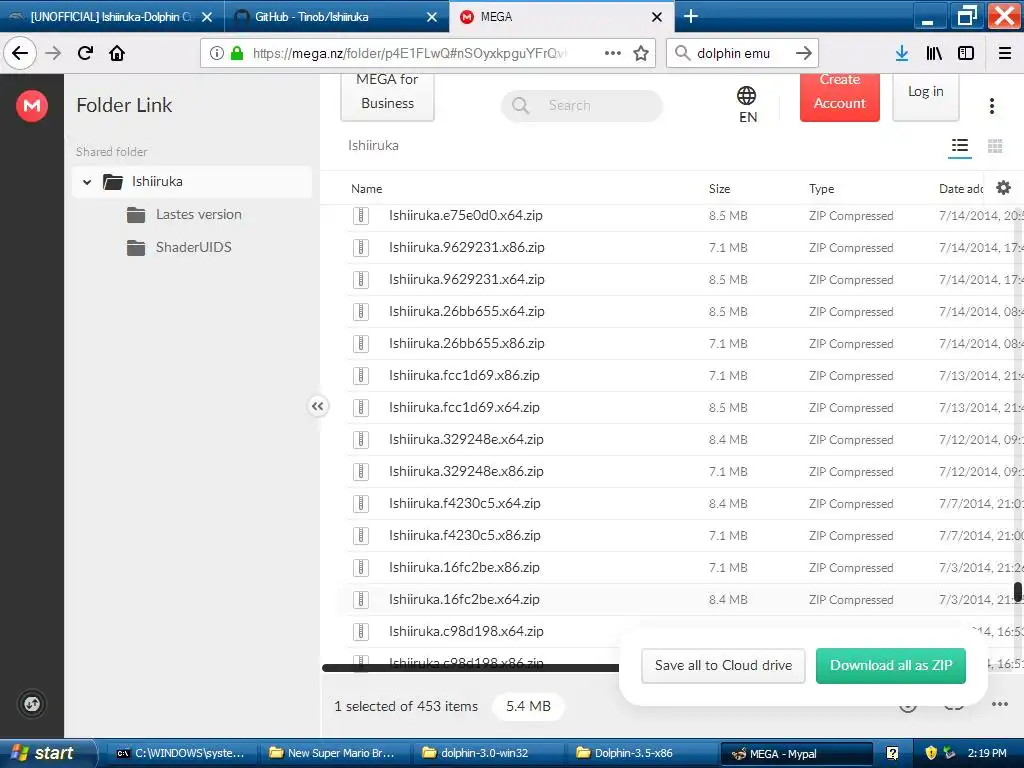This screenshot has width=1024, height=768.
Task: Open column settings gear icon
Action: tap(1003, 188)
